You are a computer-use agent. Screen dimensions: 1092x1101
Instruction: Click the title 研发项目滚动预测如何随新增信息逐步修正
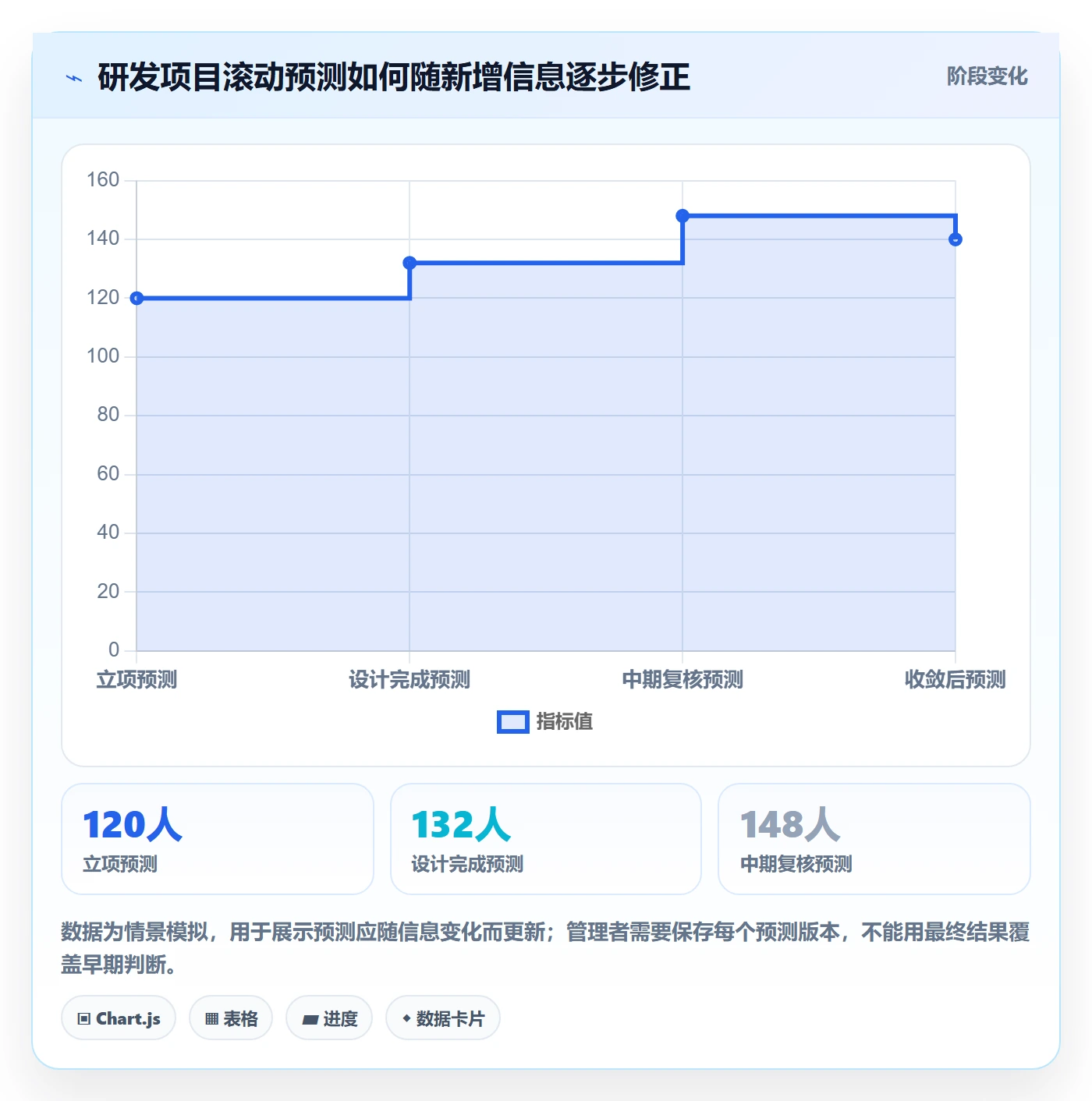pos(394,77)
